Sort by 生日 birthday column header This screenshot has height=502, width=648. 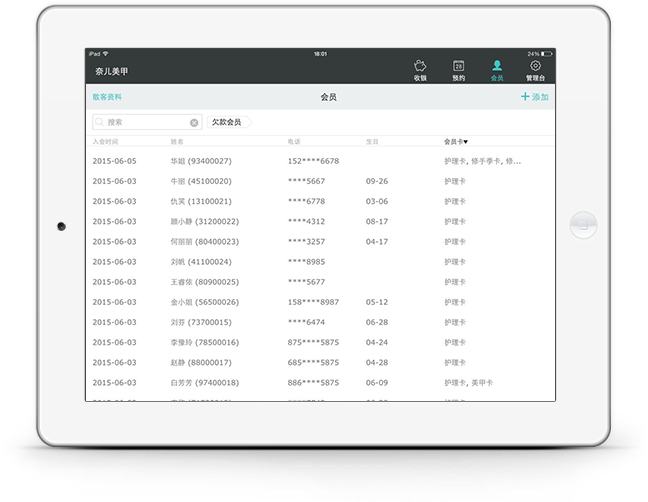click(x=372, y=142)
